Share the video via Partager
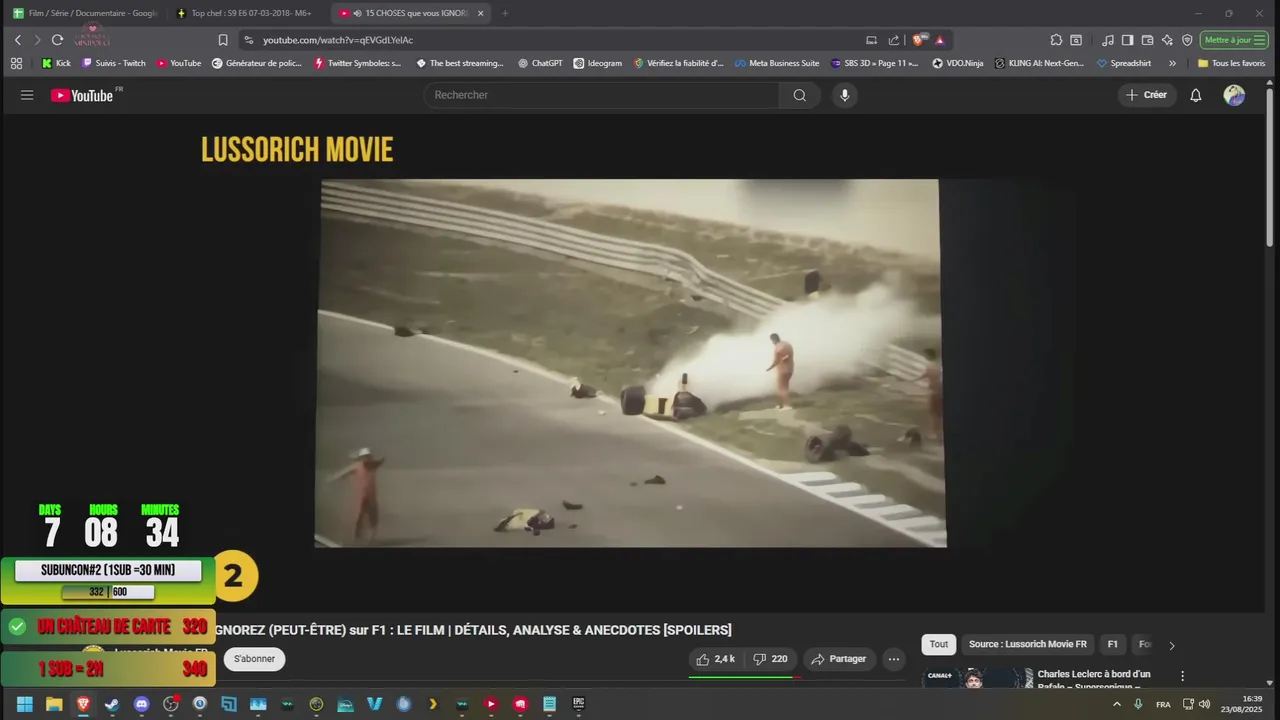This screenshot has width=1280, height=720. 838,659
